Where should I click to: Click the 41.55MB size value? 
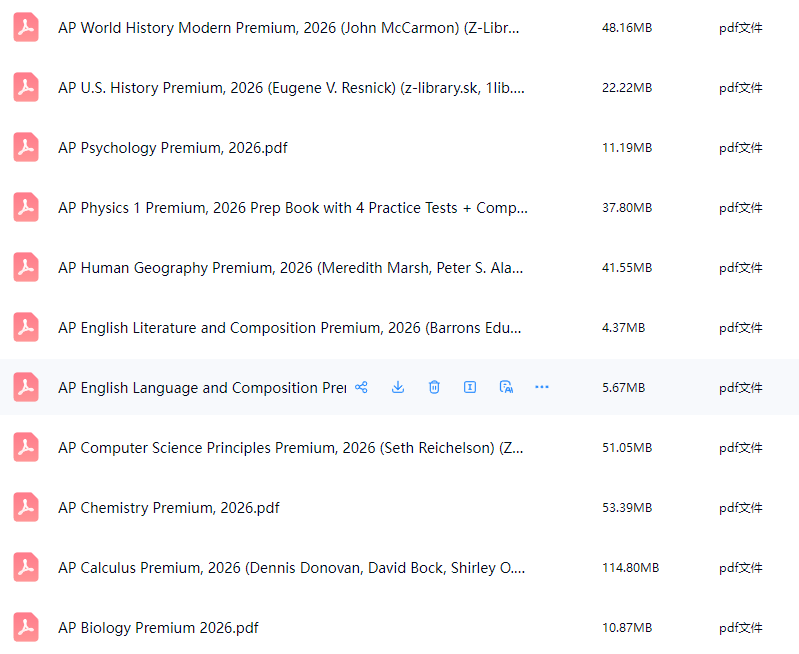(x=627, y=268)
